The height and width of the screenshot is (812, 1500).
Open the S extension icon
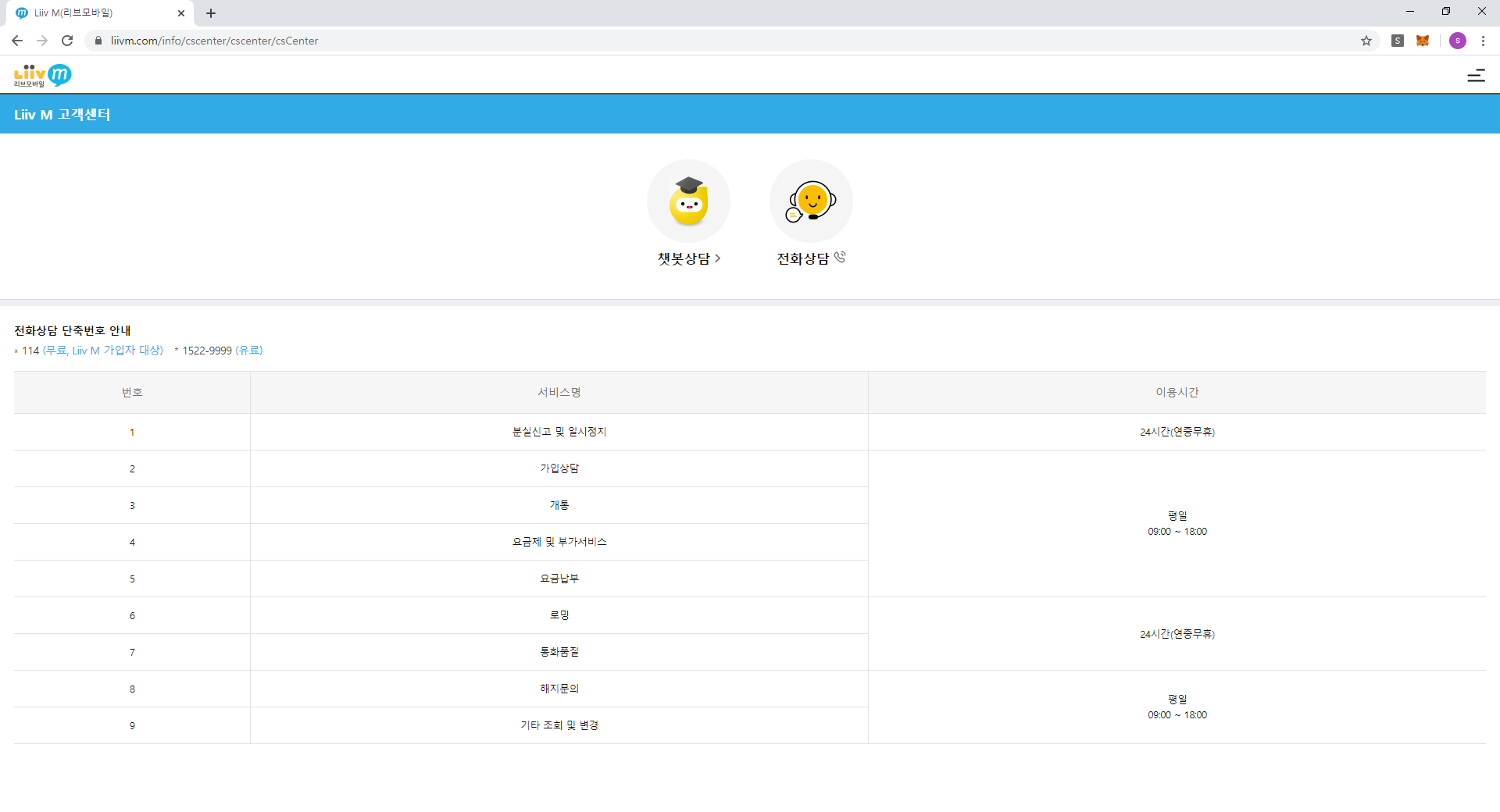click(1398, 41)
